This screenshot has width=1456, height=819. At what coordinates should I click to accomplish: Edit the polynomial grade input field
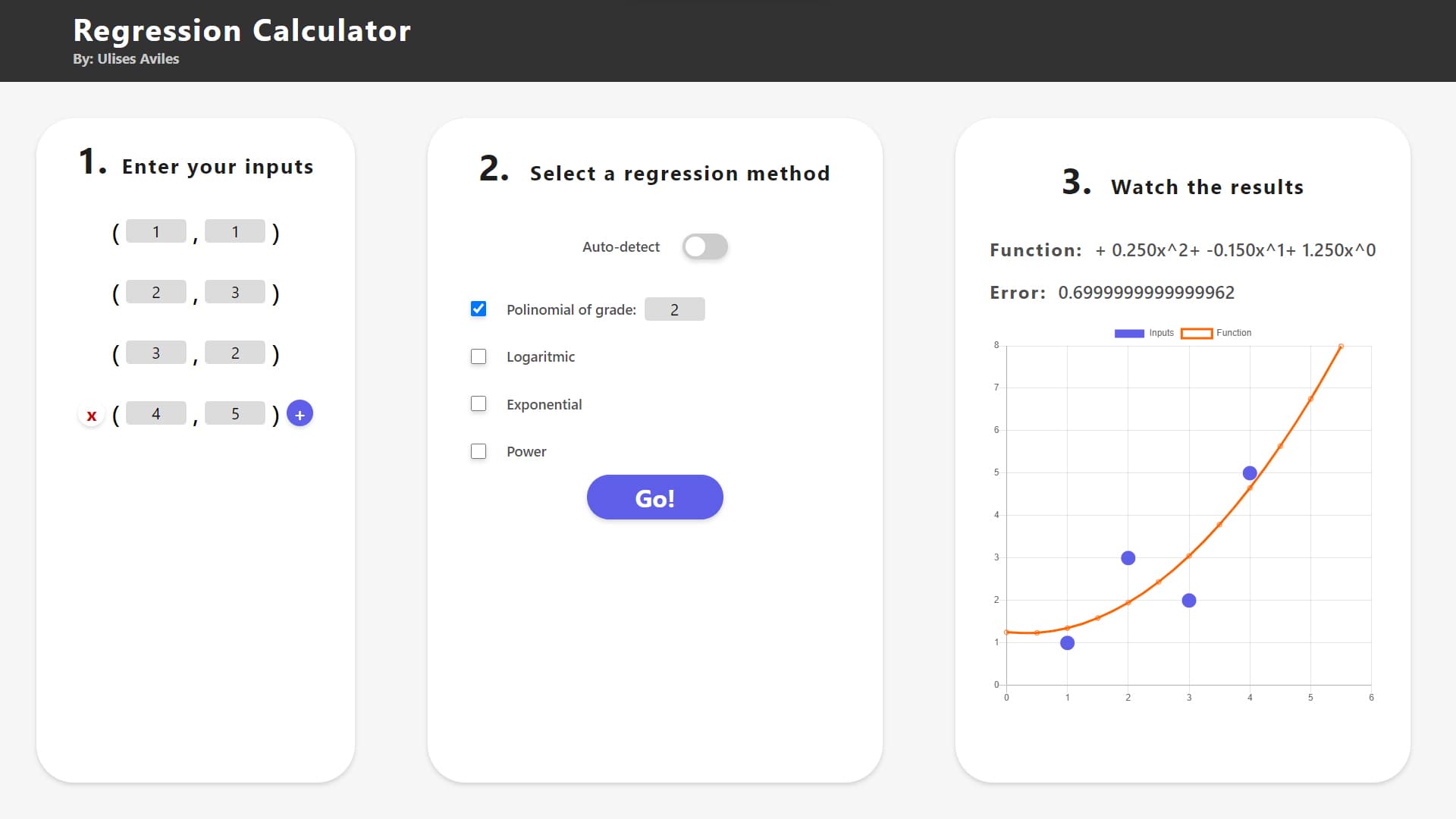click(674, 309)
